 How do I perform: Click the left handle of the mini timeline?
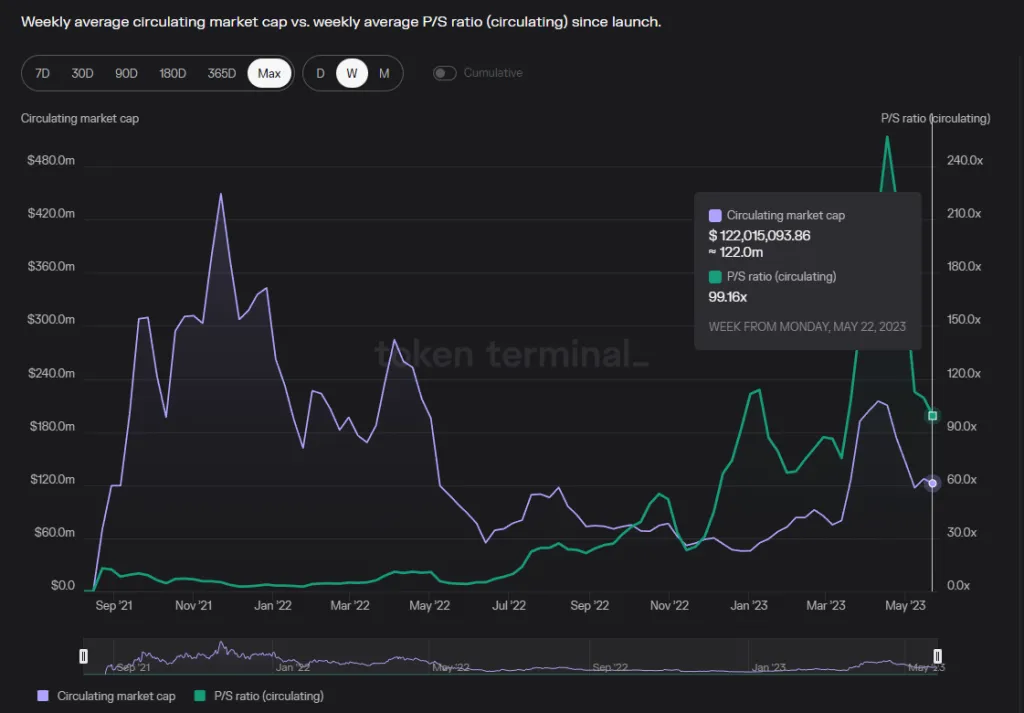click(x=84, y=656)
